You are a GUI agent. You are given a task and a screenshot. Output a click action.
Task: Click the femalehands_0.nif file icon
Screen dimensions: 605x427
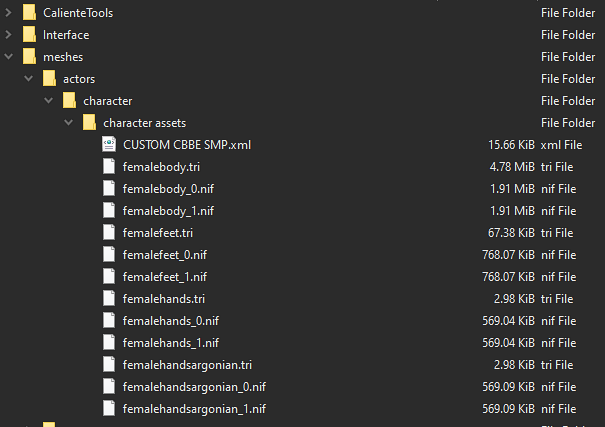(x=109, y=321)
